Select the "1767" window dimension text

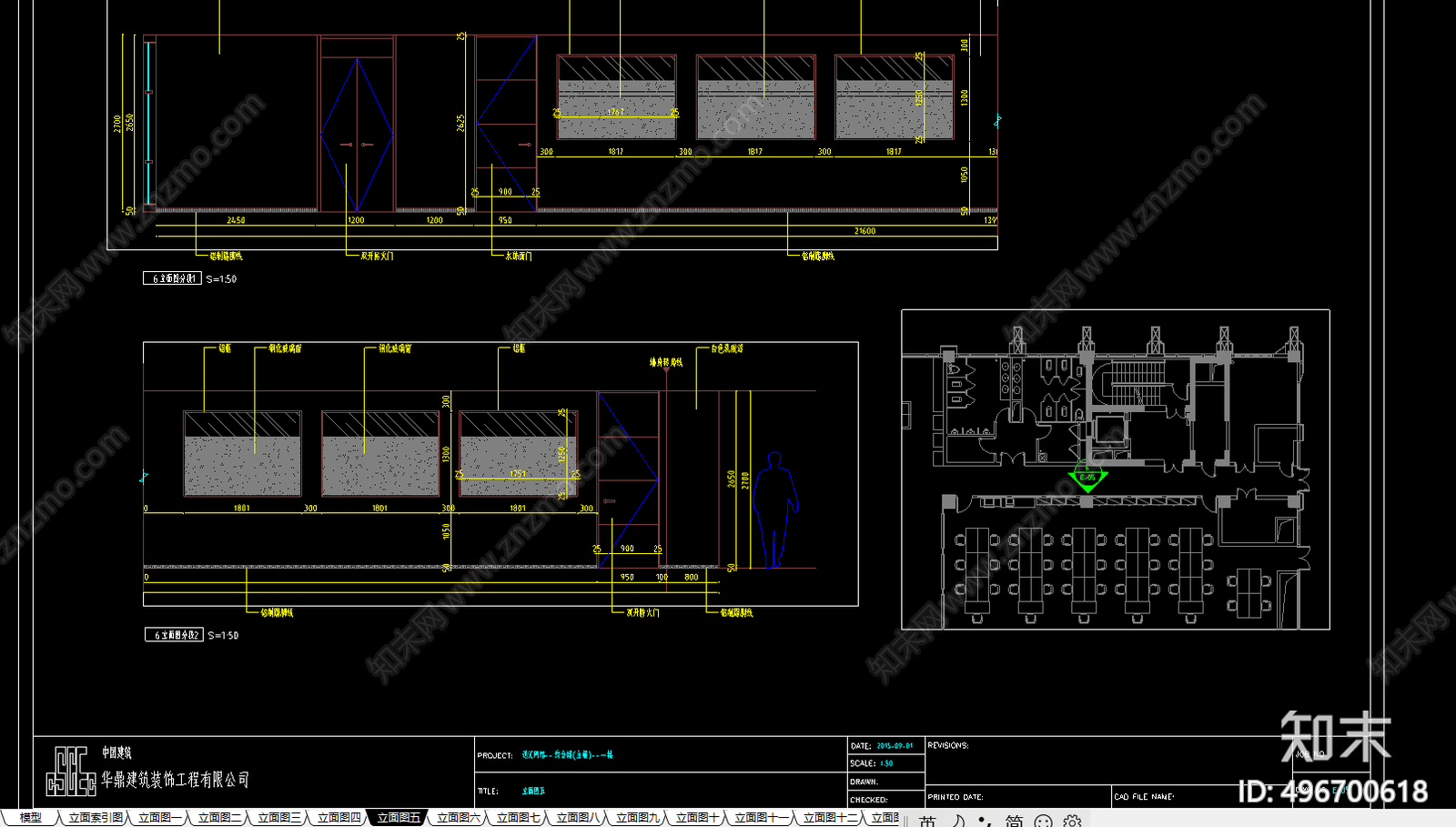(x=616, y=113)
